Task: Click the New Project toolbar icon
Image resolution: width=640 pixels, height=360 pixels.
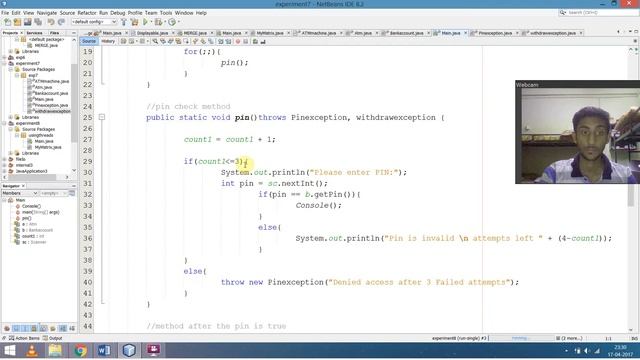Action: pos(18,22)
